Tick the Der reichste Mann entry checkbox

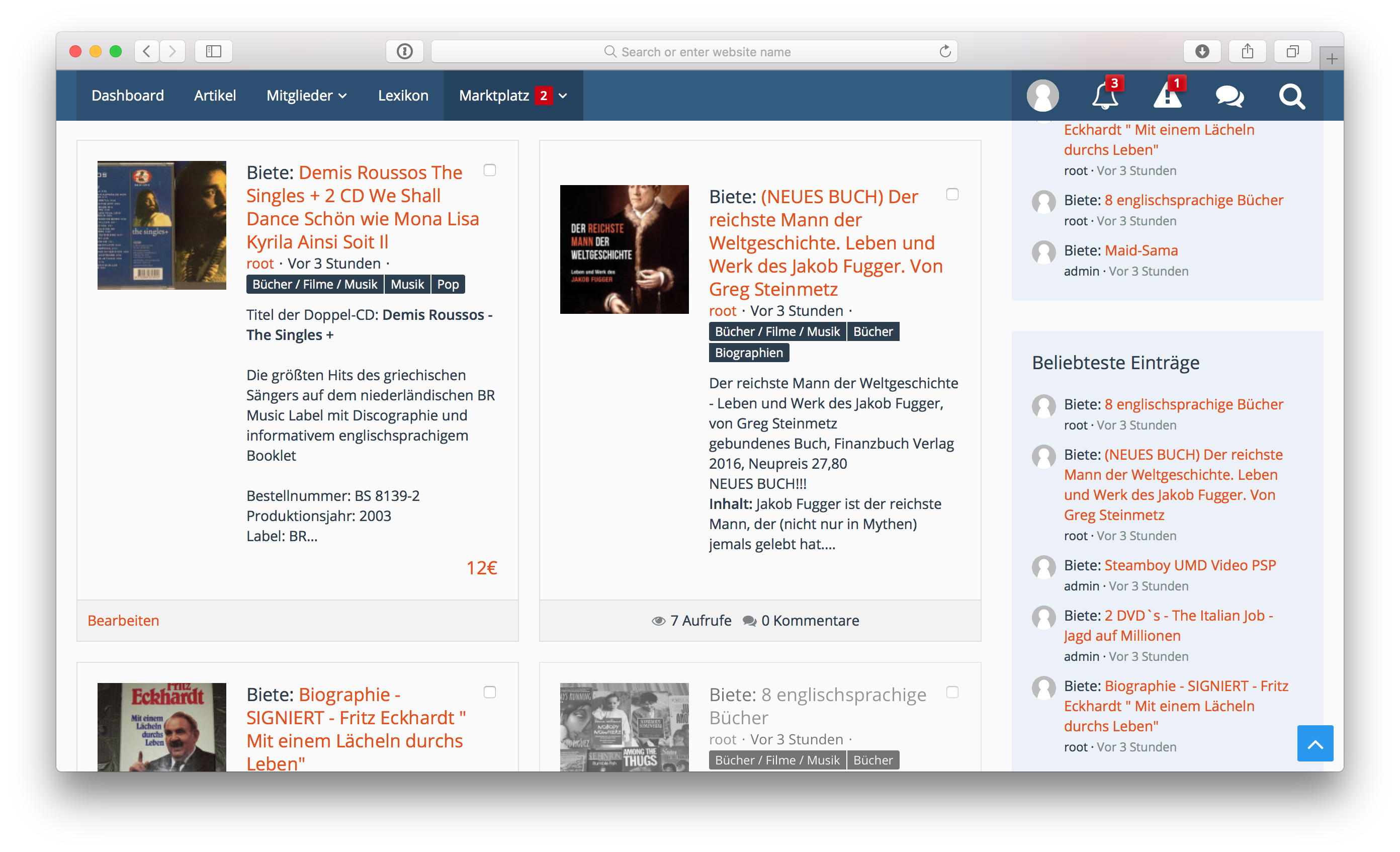[x=952, y=194]
